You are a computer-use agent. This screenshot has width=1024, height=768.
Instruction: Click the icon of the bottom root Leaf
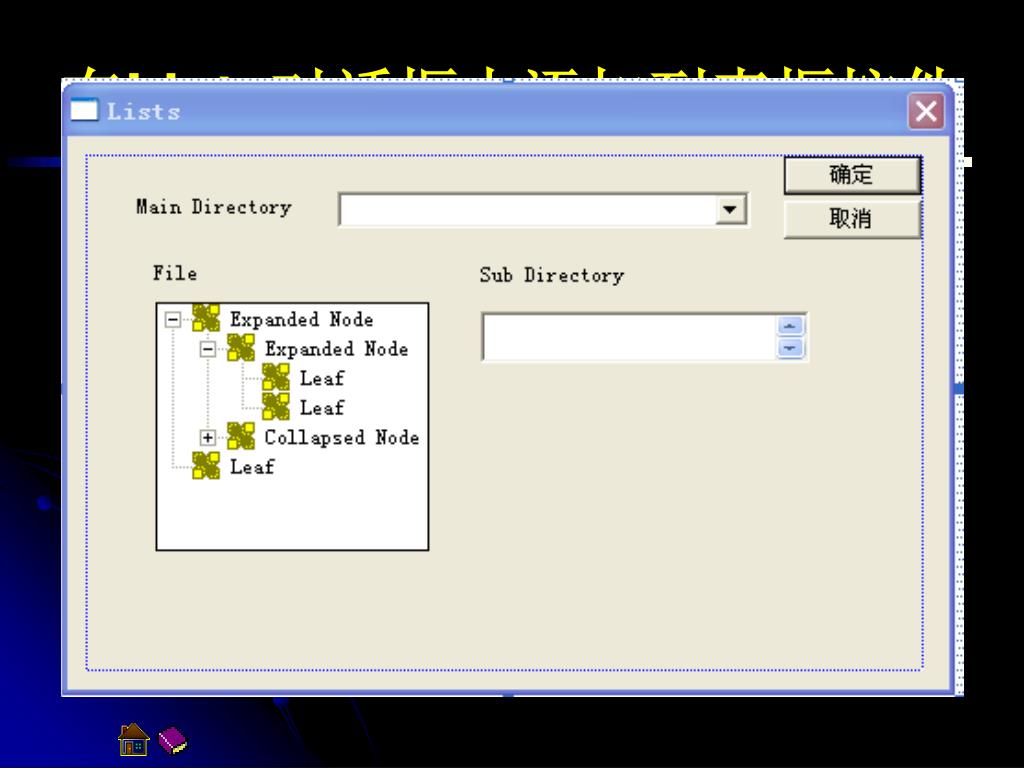[206, 465]
